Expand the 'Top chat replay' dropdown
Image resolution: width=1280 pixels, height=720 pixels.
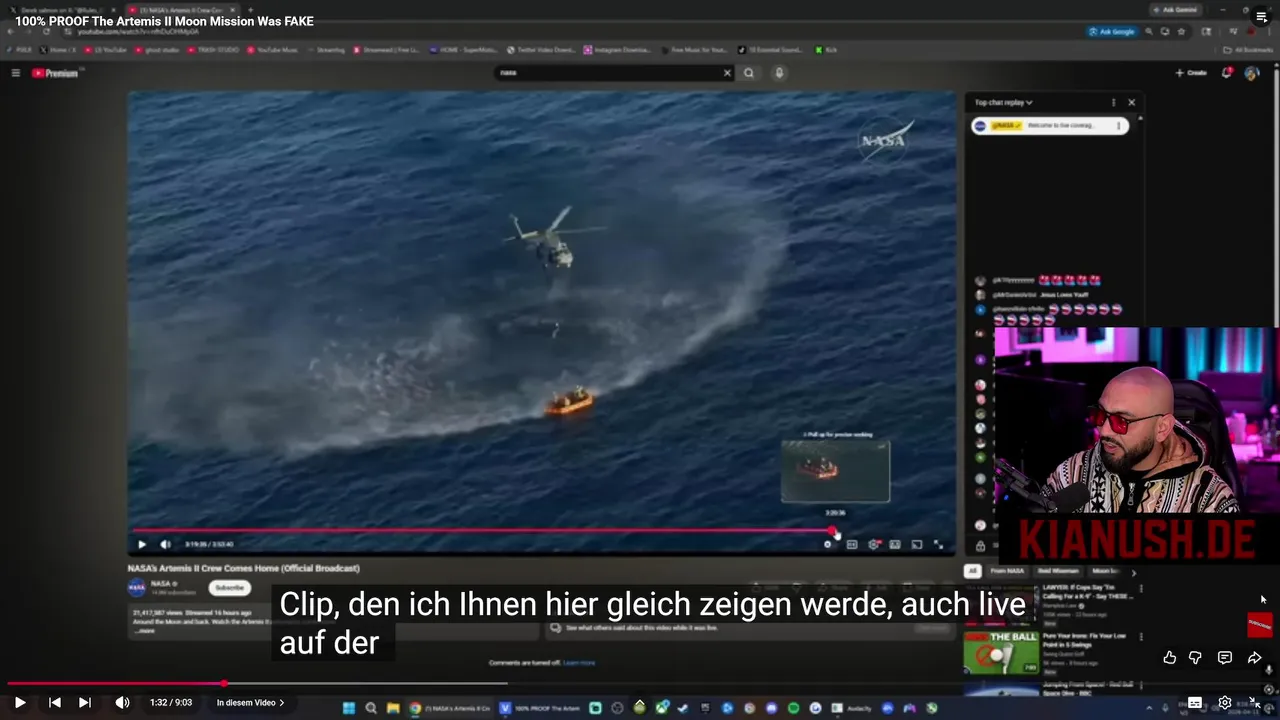[x=1004, y=102]
